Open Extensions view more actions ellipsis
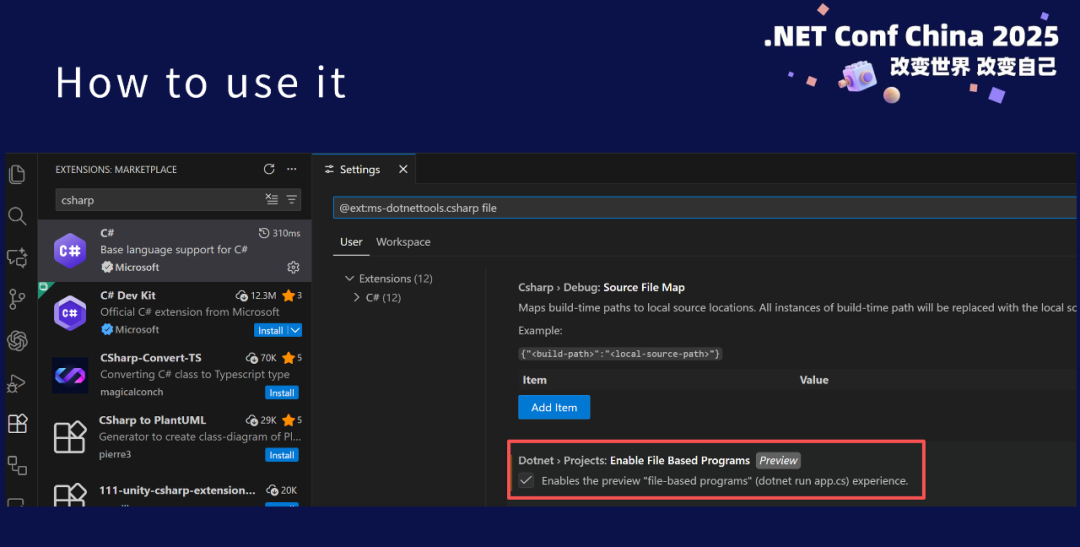 point(292,169)
